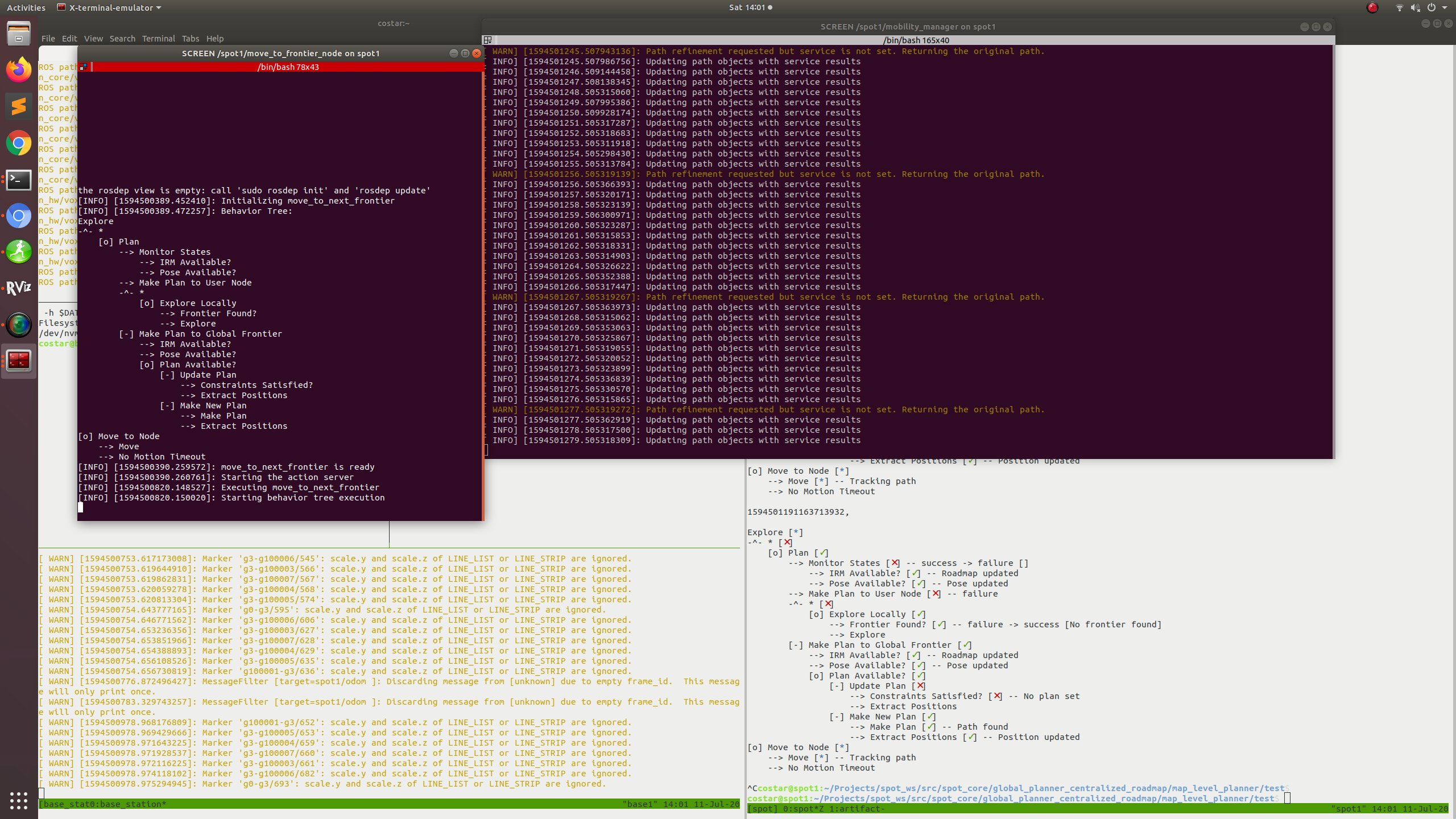
Task: Click the /bin/bash 165x40 title bar
Action: (916, 40)
